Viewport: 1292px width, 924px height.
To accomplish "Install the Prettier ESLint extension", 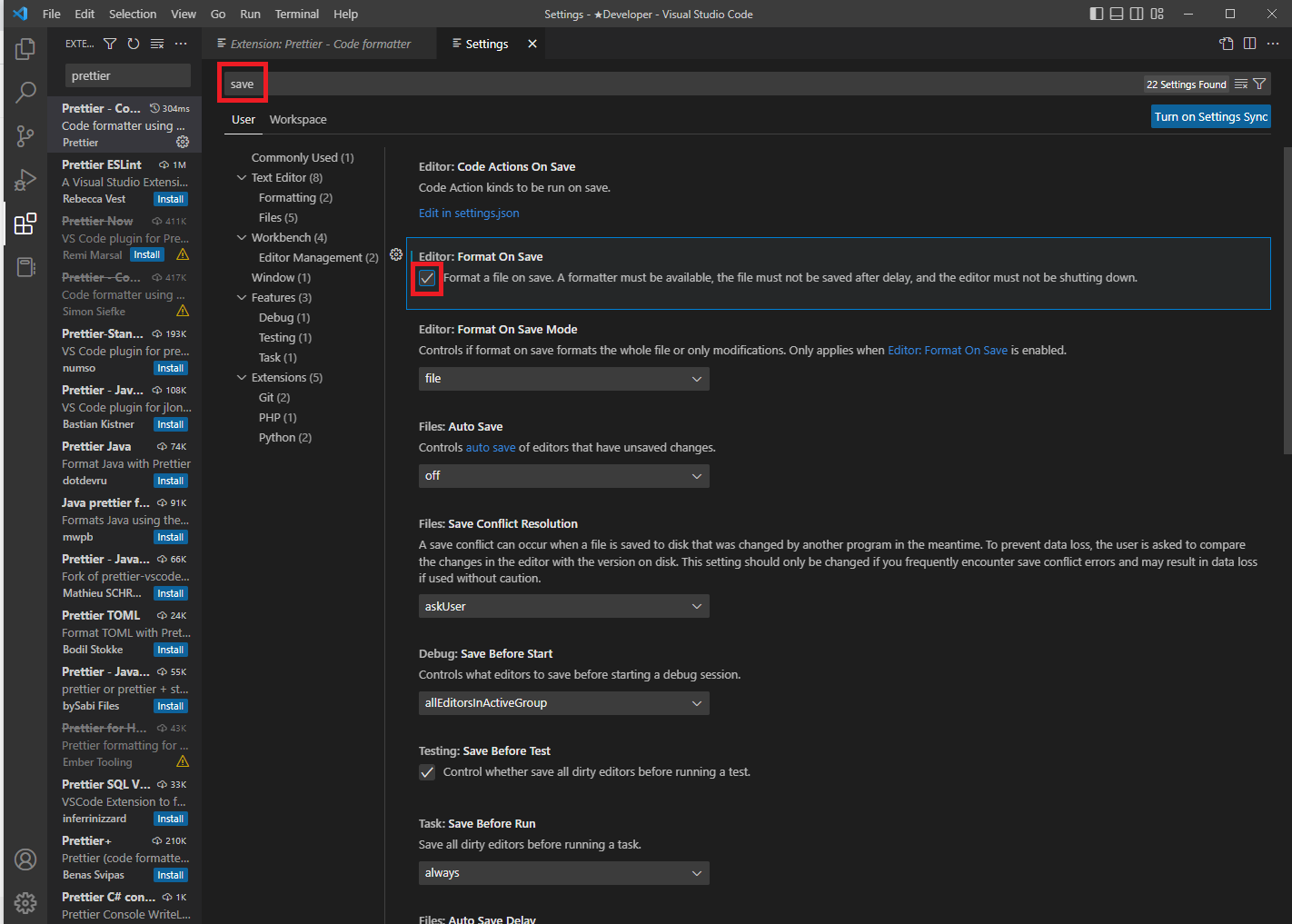I will (171, 199).
